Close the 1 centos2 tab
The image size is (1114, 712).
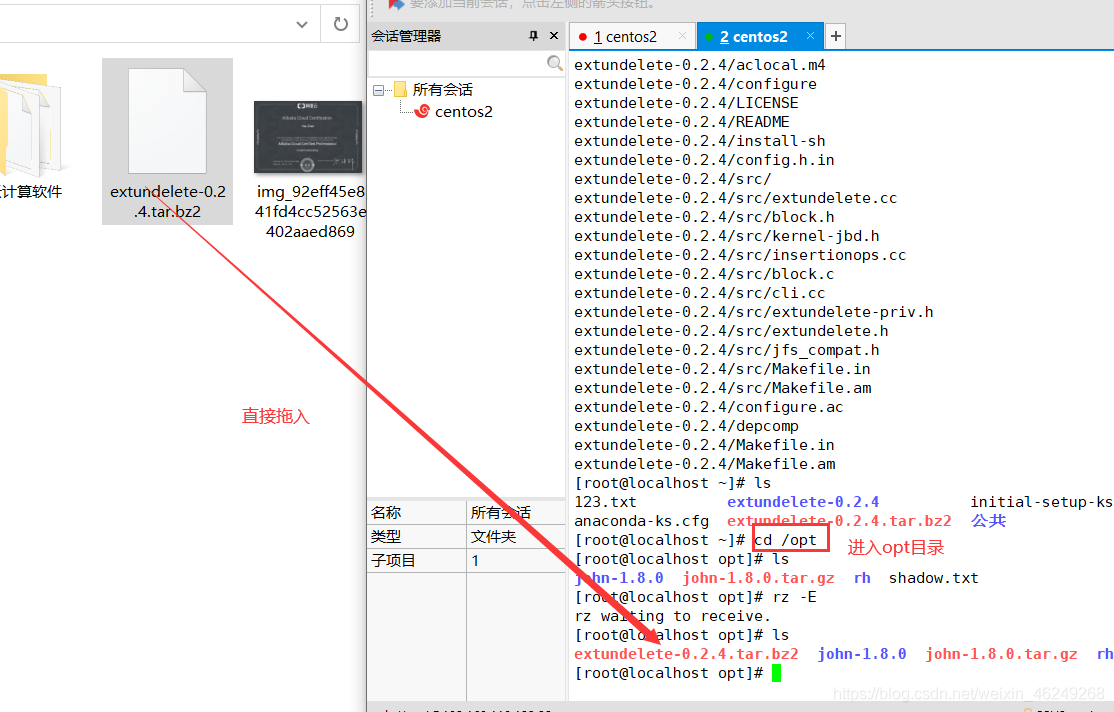click(682, 36)
